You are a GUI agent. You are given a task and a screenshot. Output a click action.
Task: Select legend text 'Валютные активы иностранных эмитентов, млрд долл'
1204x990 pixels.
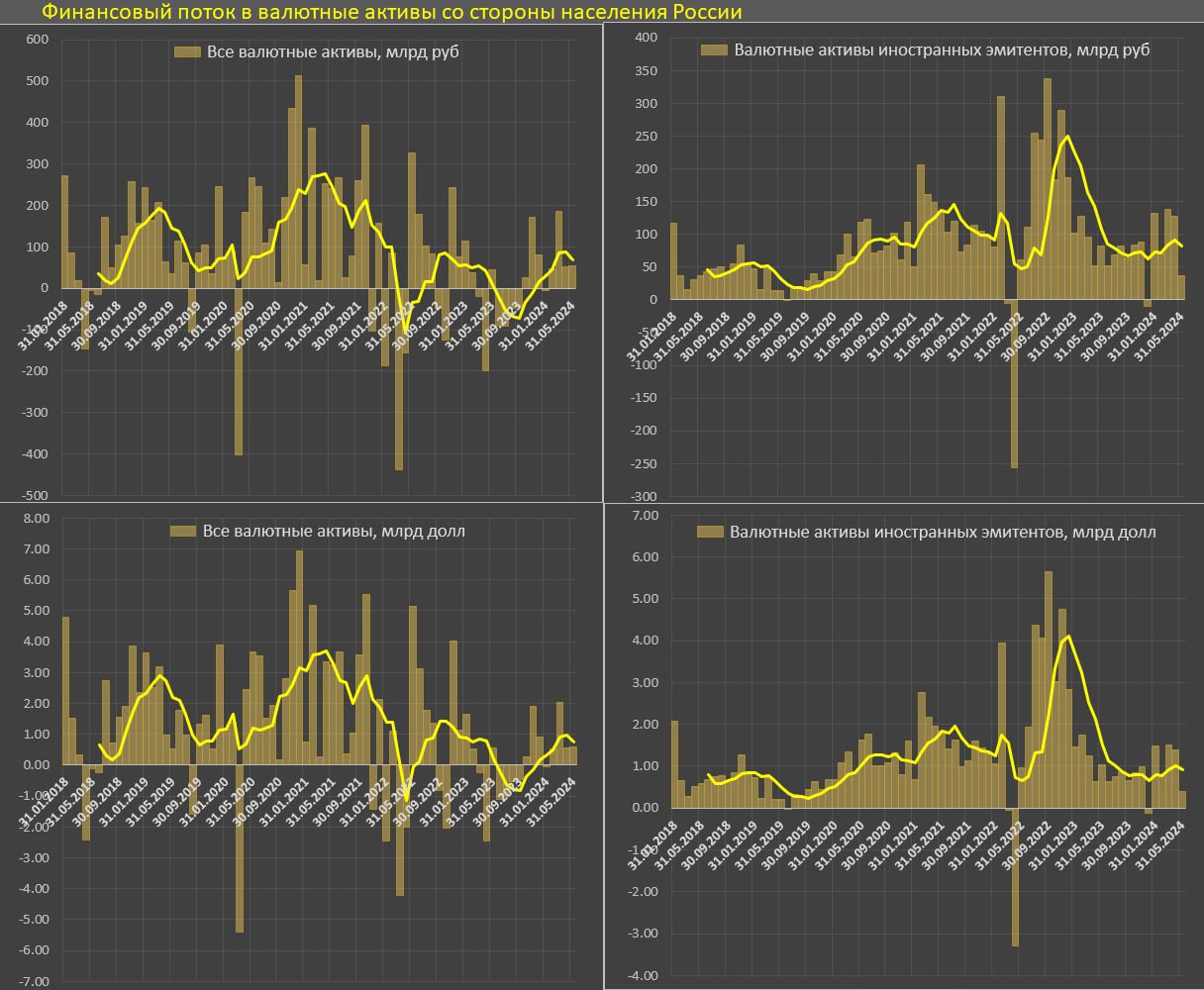tap(943, 533)
